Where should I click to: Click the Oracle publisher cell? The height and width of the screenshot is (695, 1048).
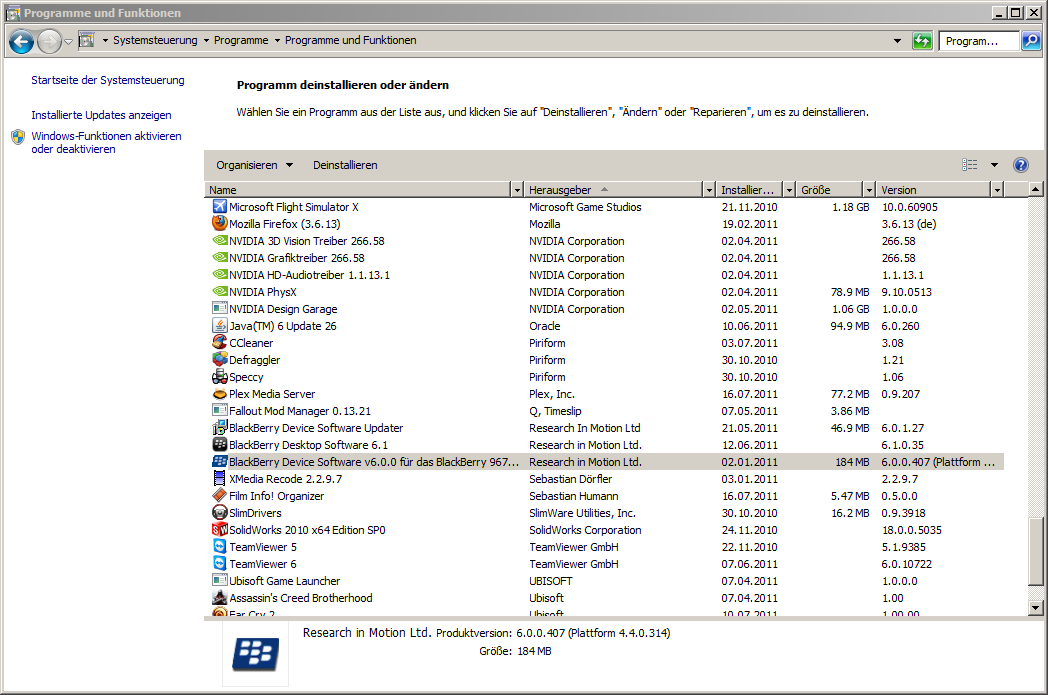[x=545, y=326]
